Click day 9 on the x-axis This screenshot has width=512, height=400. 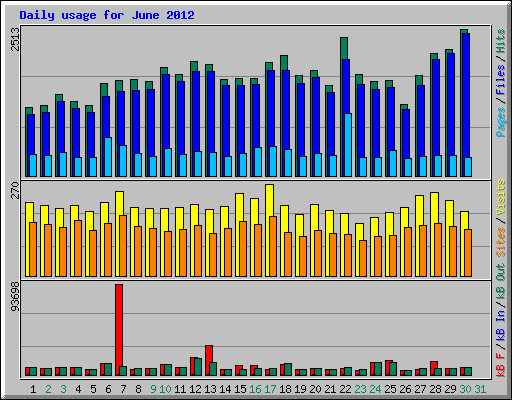(x=153, y=389)
